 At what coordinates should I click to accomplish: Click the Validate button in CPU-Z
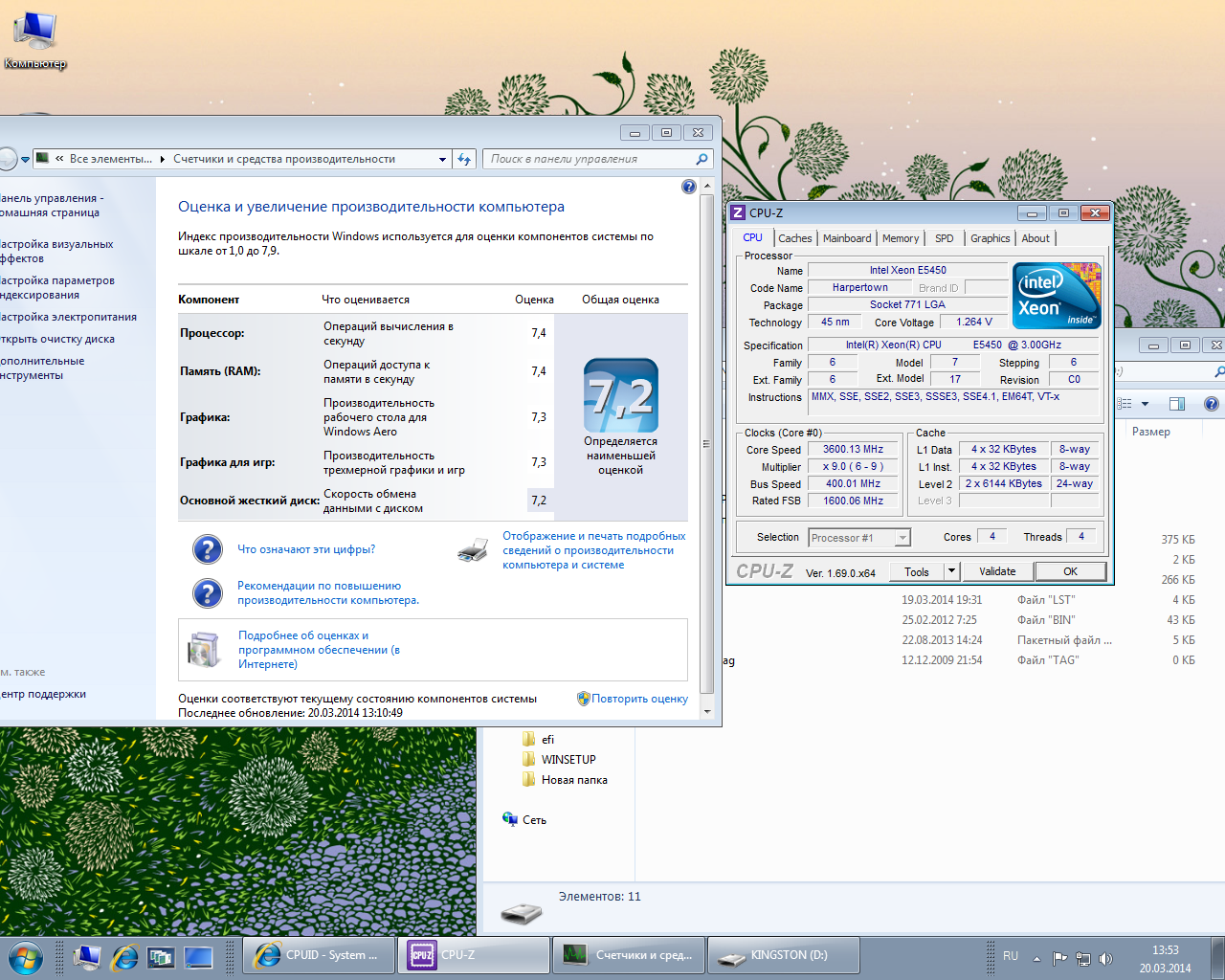[x=997, y=571]
